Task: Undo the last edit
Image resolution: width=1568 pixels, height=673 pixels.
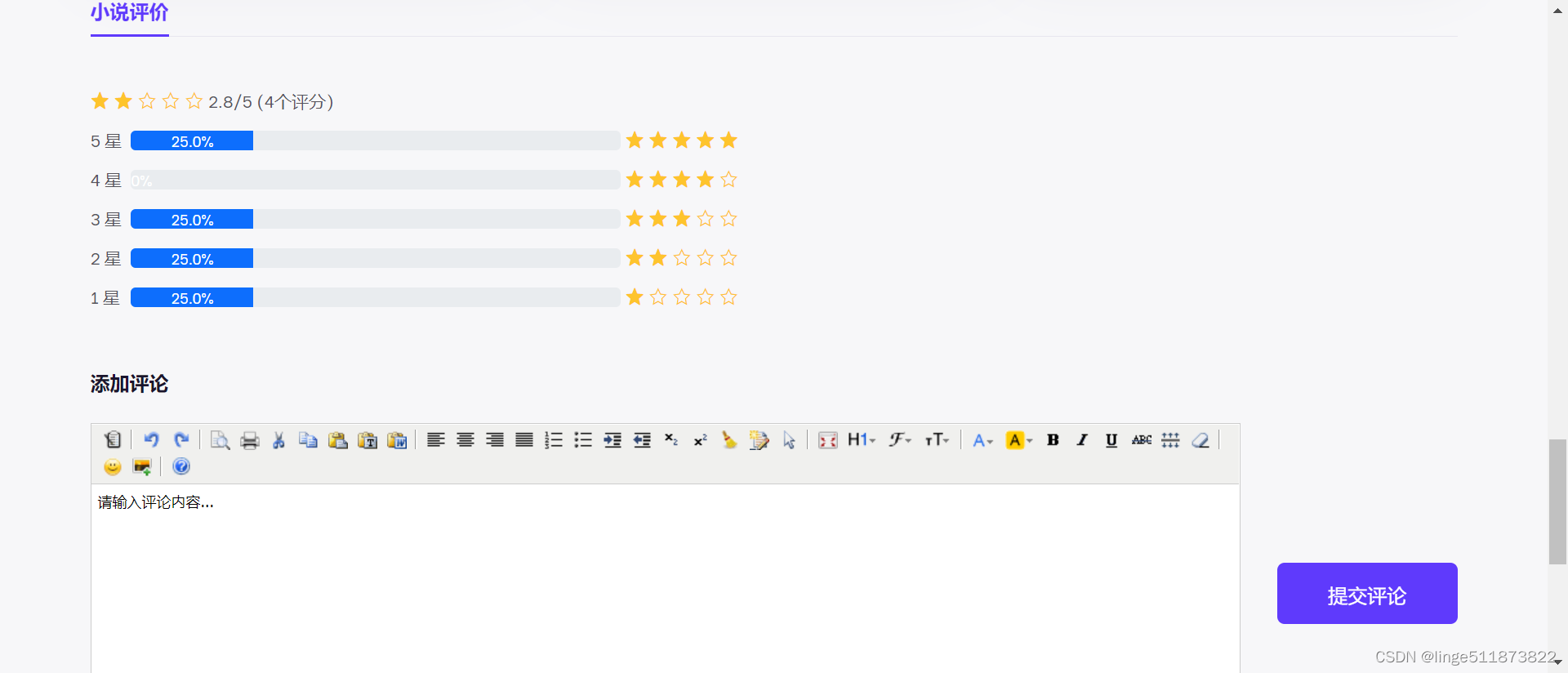Action: pos(151,440)
